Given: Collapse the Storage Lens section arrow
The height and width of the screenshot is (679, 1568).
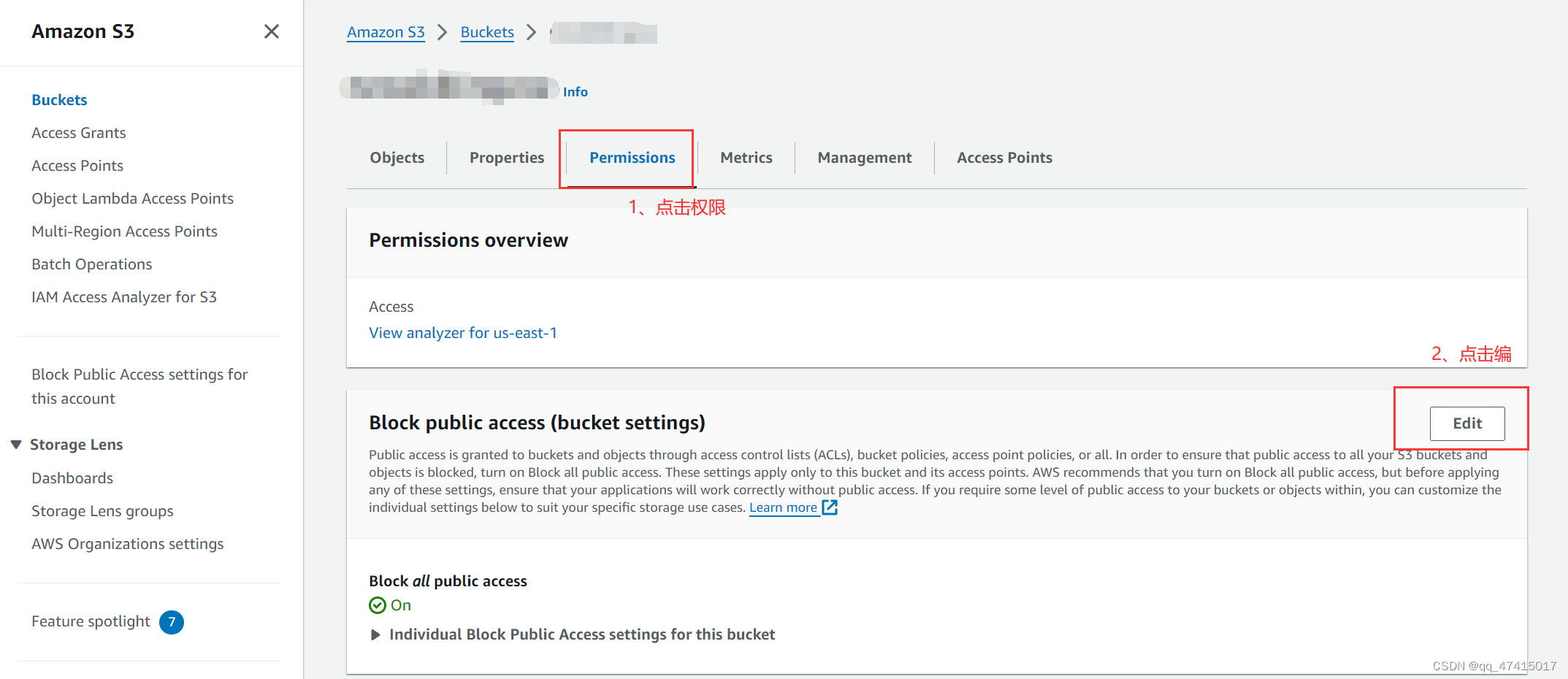Looking at the screenshot, I should [16, 445].
